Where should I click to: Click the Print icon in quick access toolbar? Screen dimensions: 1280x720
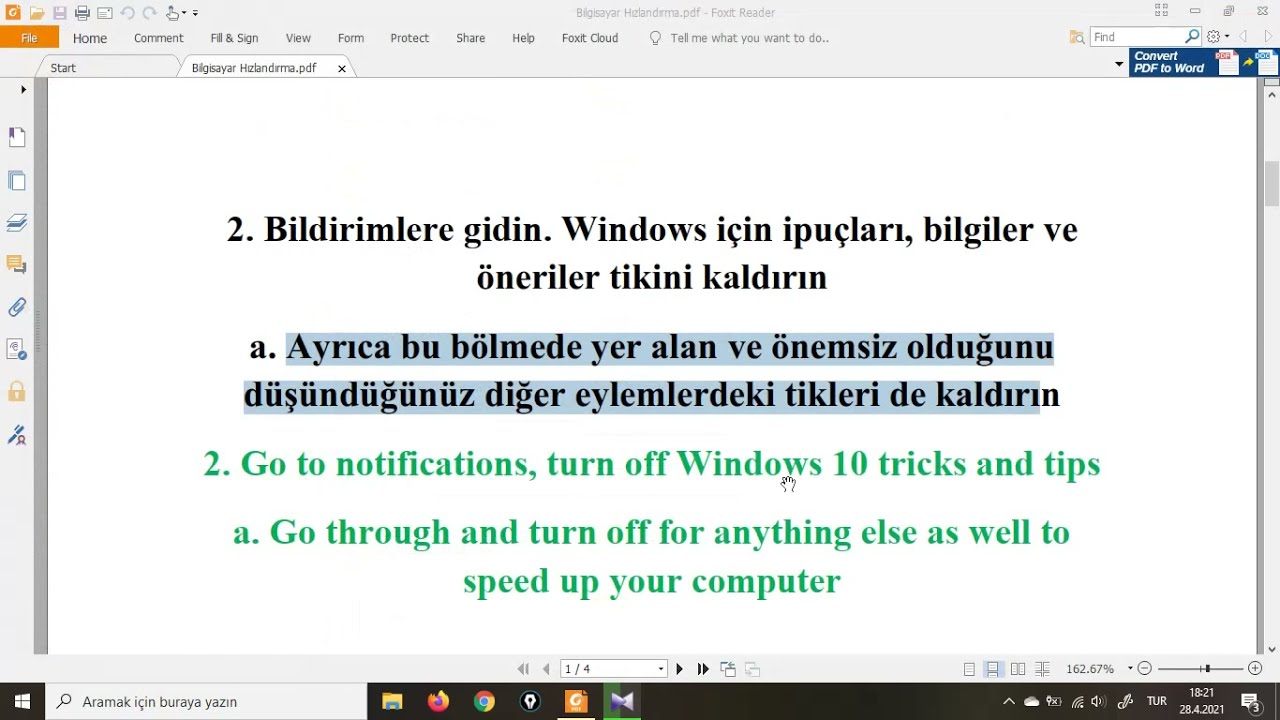[x=82, y=13]
